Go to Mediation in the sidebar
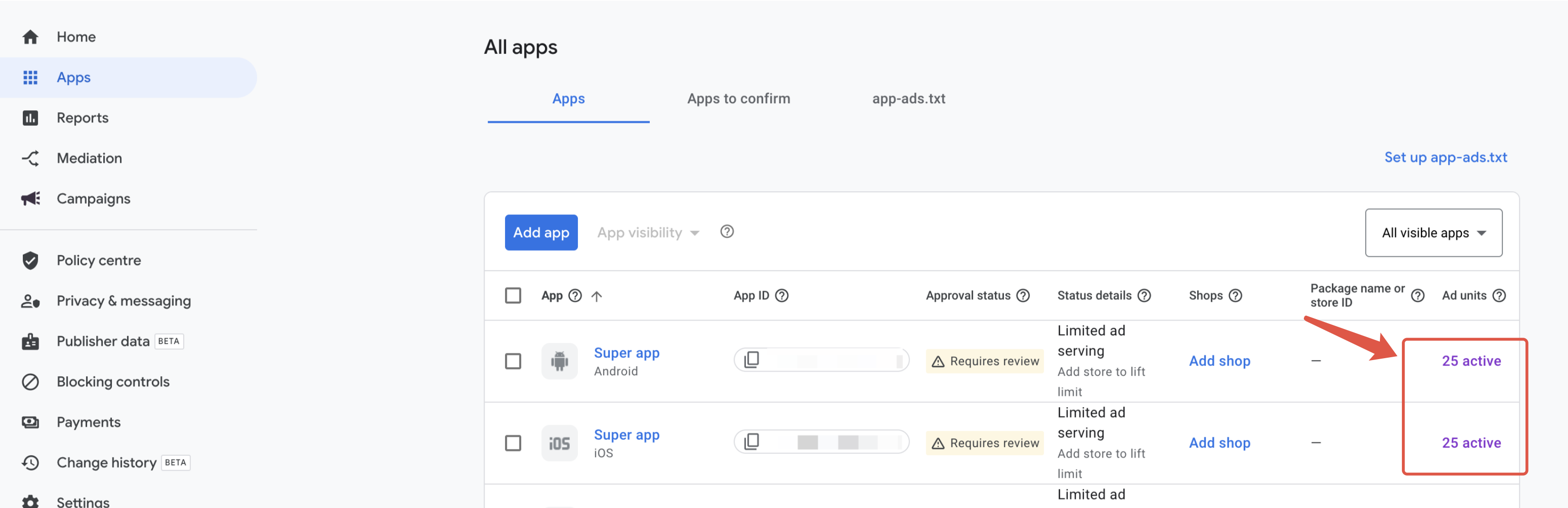1568x508 pixels. 89,158
